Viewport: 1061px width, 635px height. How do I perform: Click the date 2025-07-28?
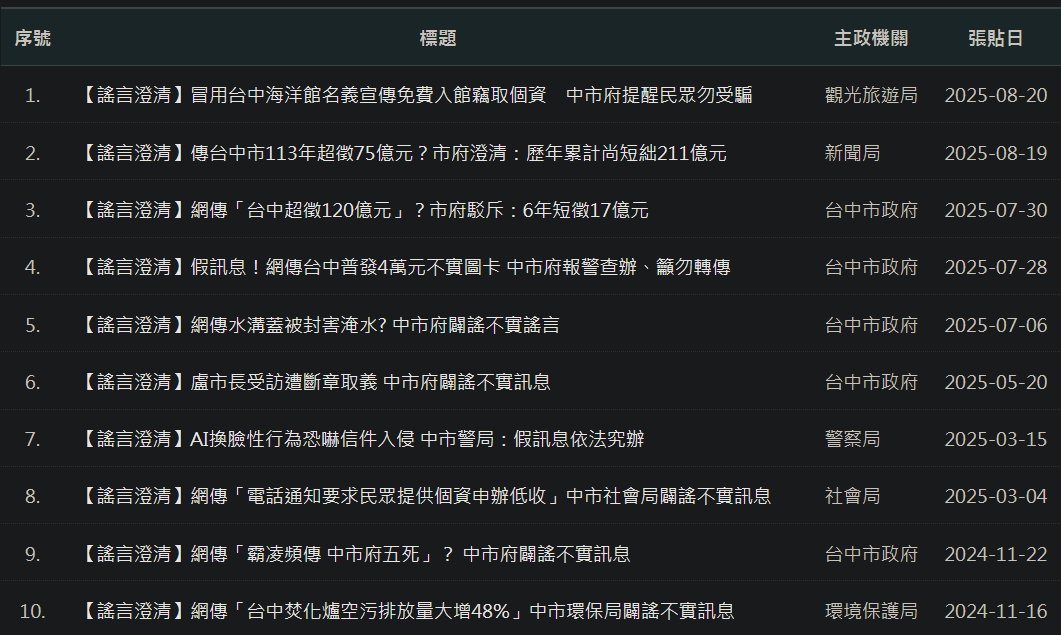pyautogui.click(x=995, y=267)
